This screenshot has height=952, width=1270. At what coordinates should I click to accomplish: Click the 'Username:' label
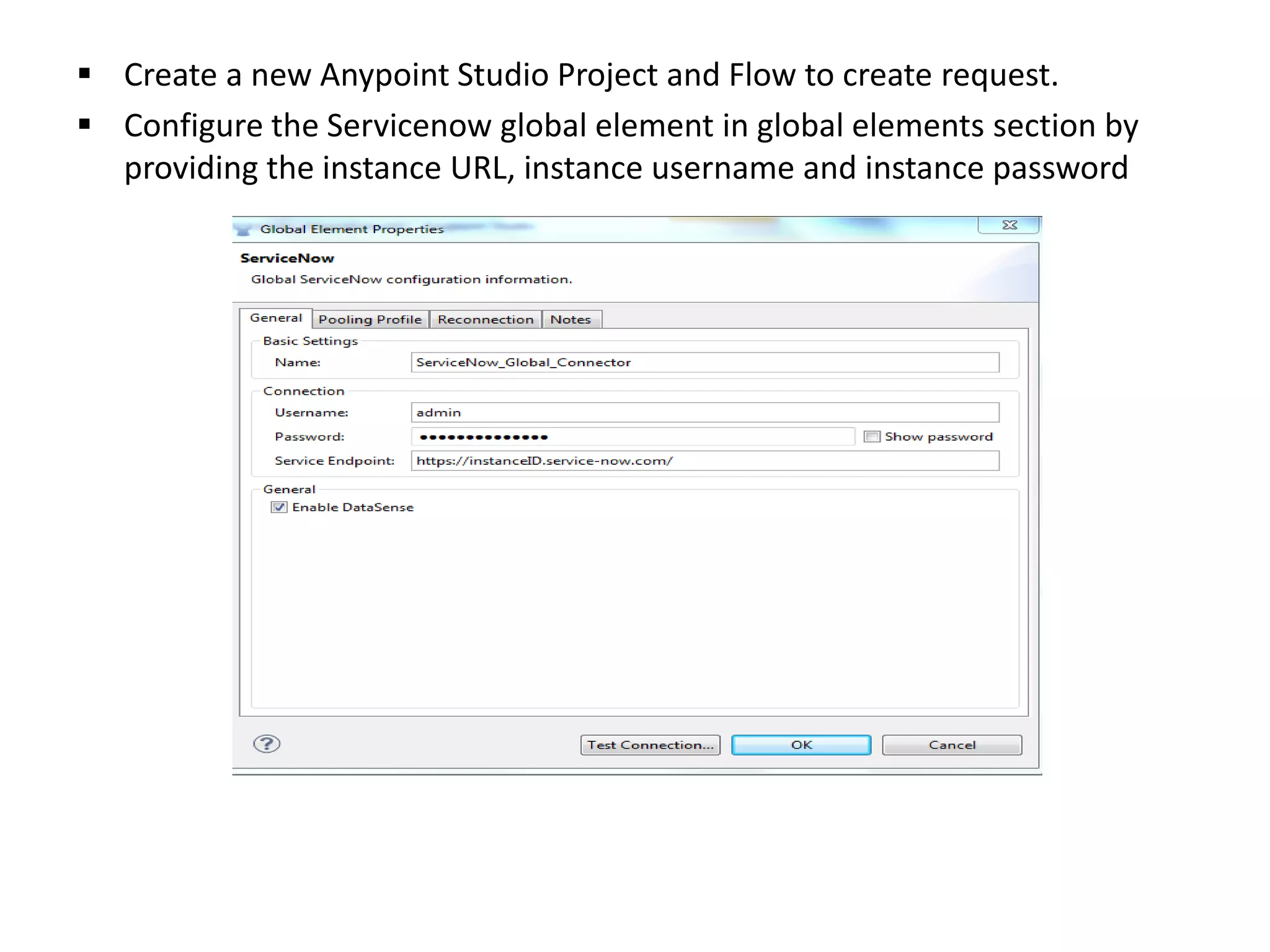click(x=311, y=413)
